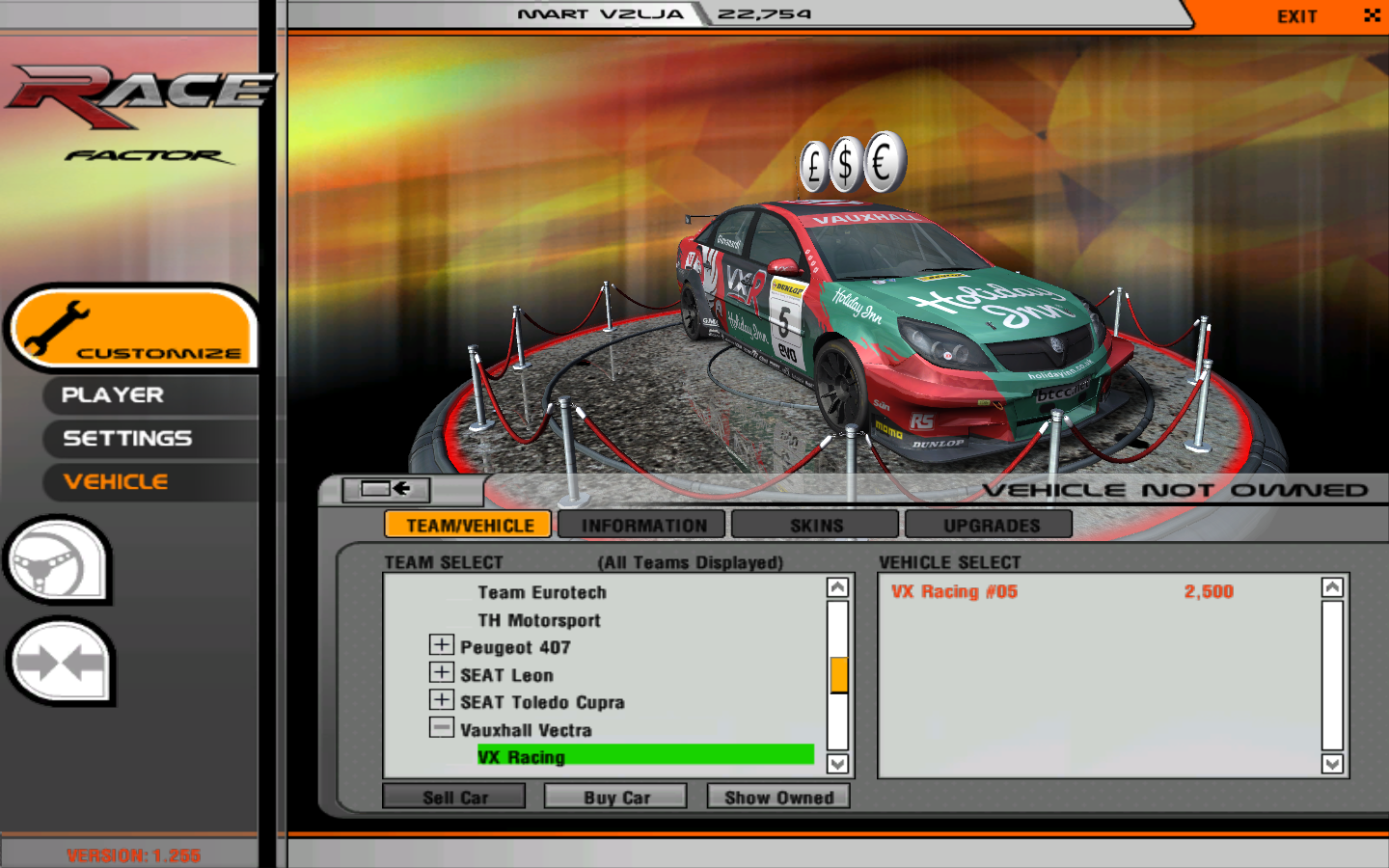Select TH Motorsport in team list
The image size is (1389, 868).
point(539,620)
